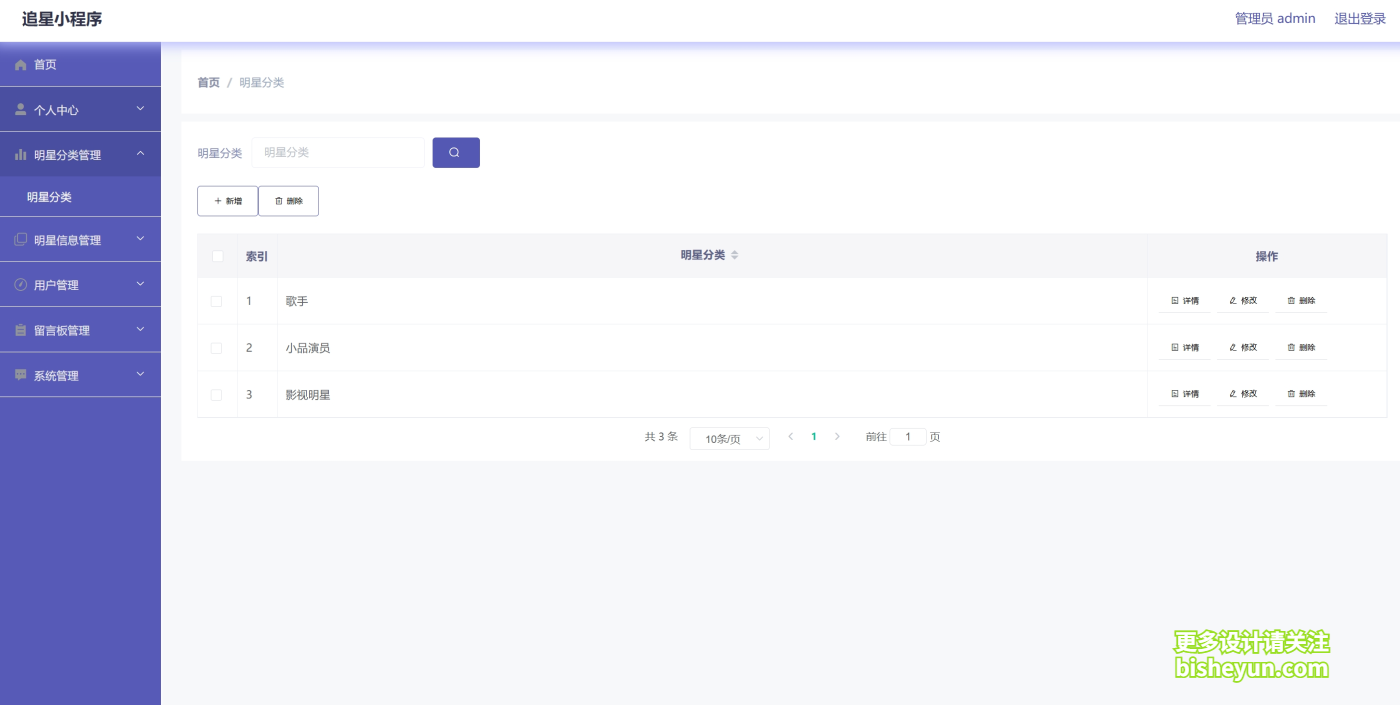Check the checkbox for the 小品演员 row
Viewport: 1400px width, 705px height.
point(217,348)
